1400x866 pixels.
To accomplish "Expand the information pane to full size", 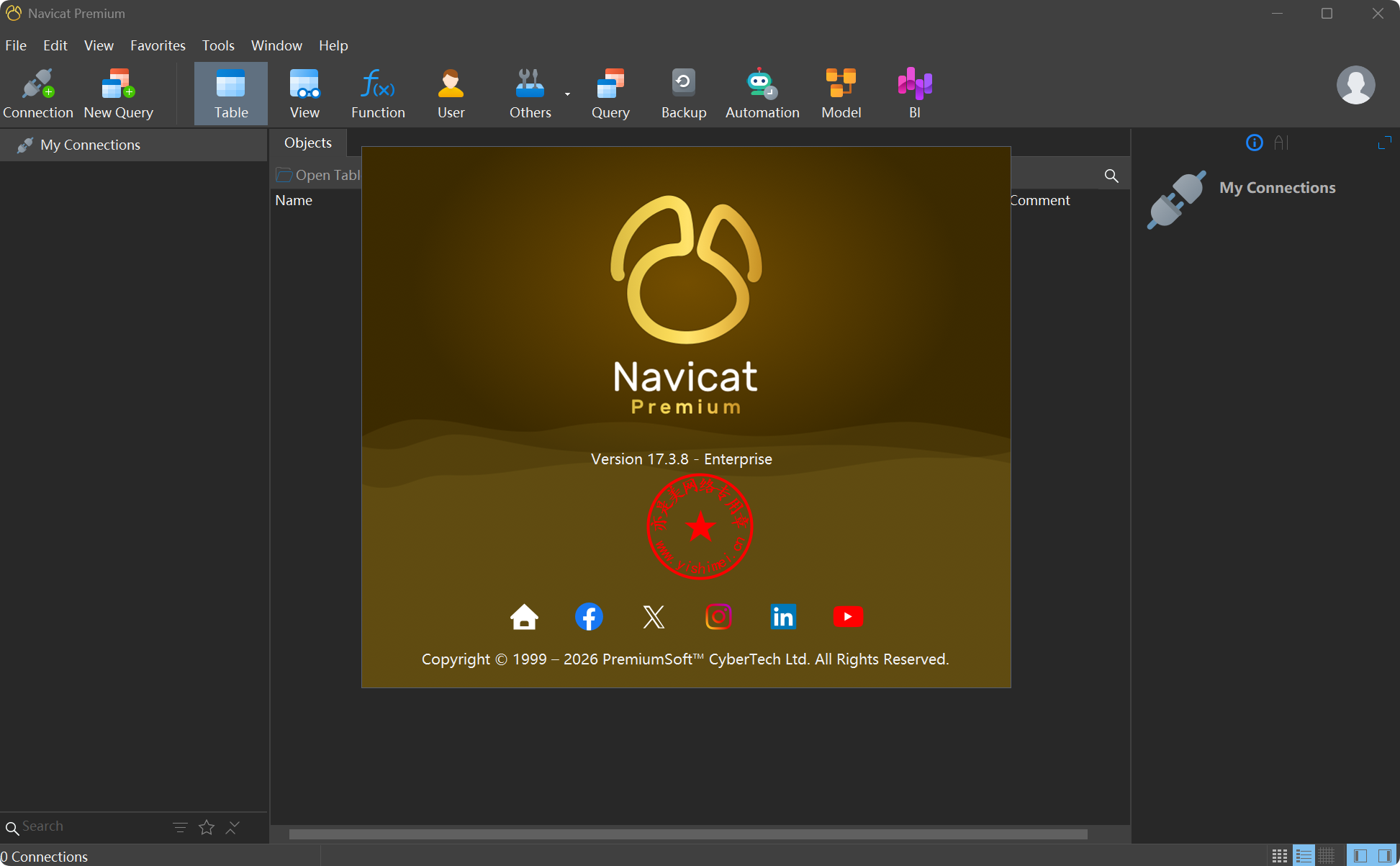I will click(1384, 143).
